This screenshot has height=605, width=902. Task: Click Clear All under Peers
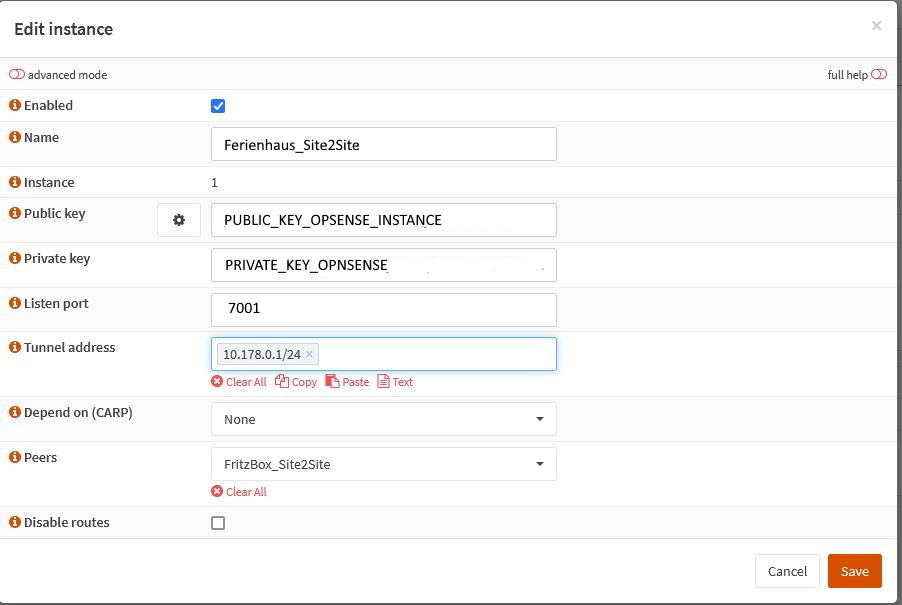click(239, 492)
